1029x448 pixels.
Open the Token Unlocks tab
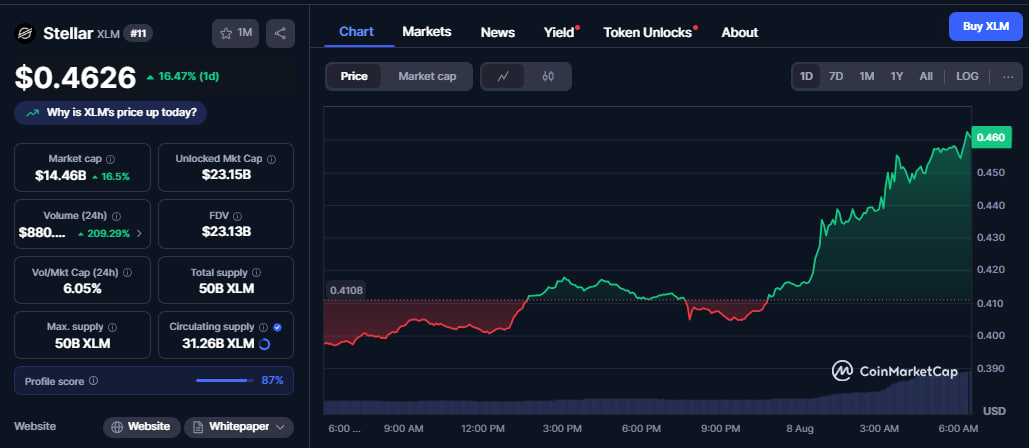(x=648, y=32)
